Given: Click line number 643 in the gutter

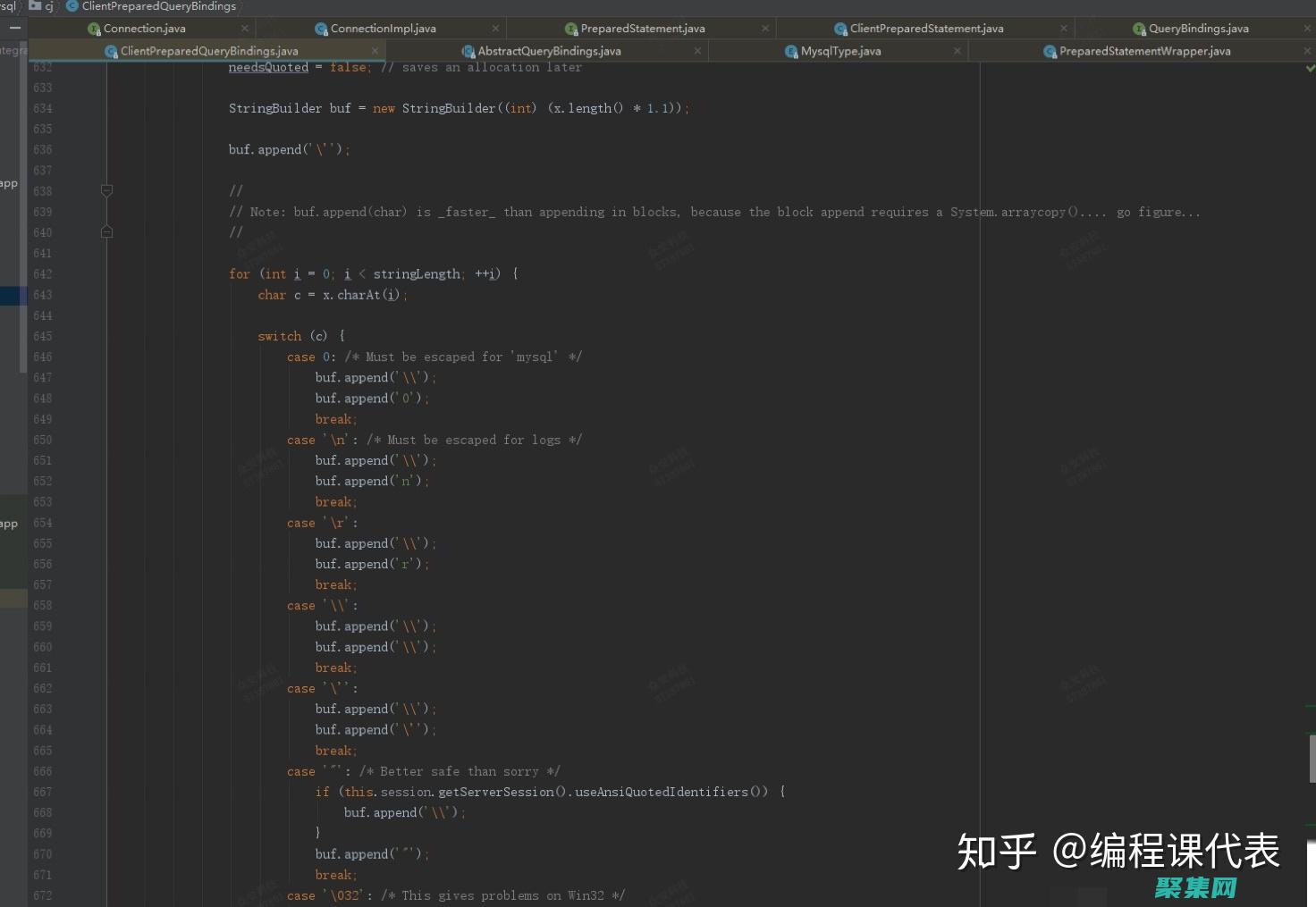Looking at the screenshot, I should tap(42, 295).
